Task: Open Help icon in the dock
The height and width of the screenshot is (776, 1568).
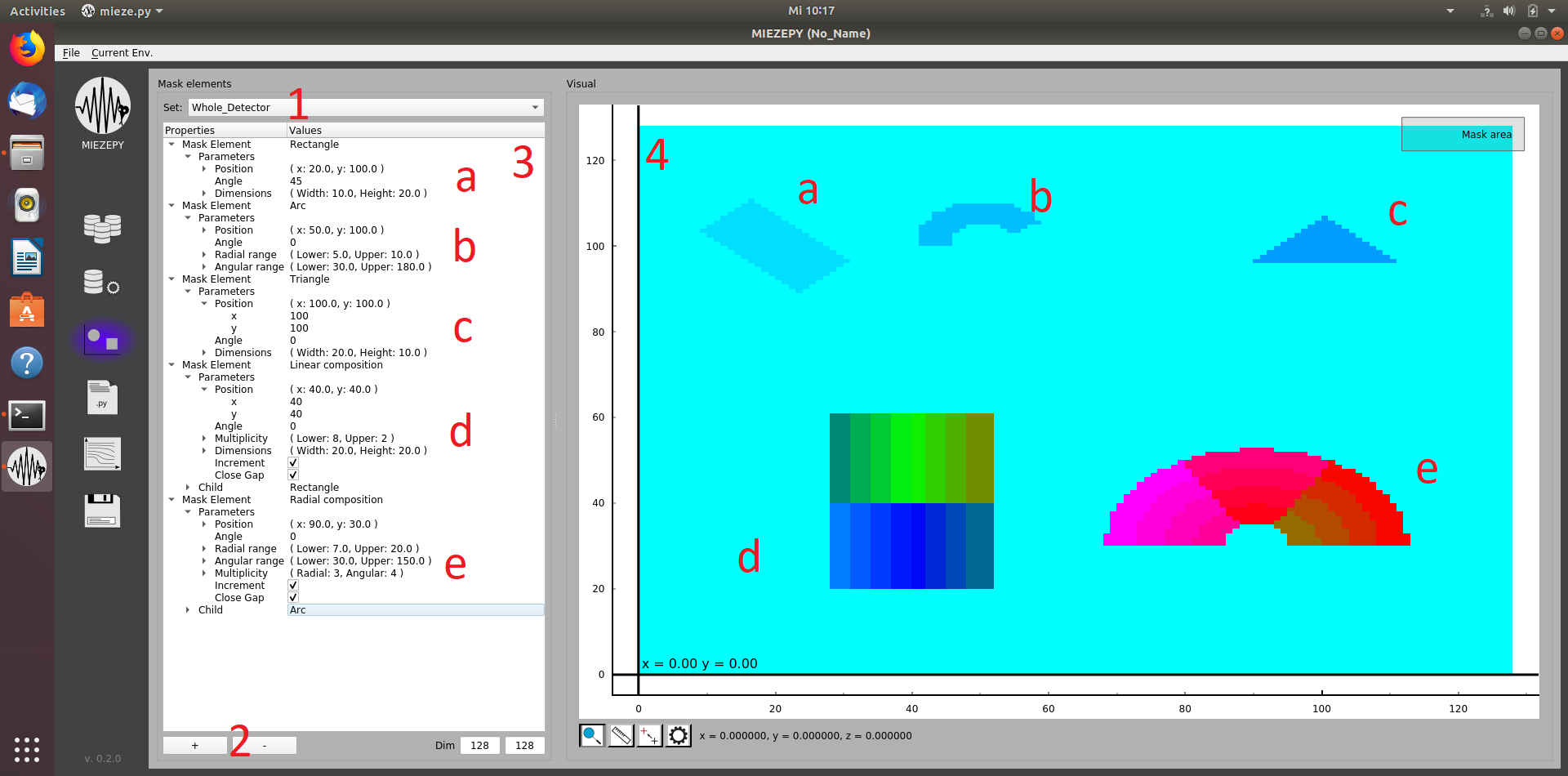Action: [27, 363]
